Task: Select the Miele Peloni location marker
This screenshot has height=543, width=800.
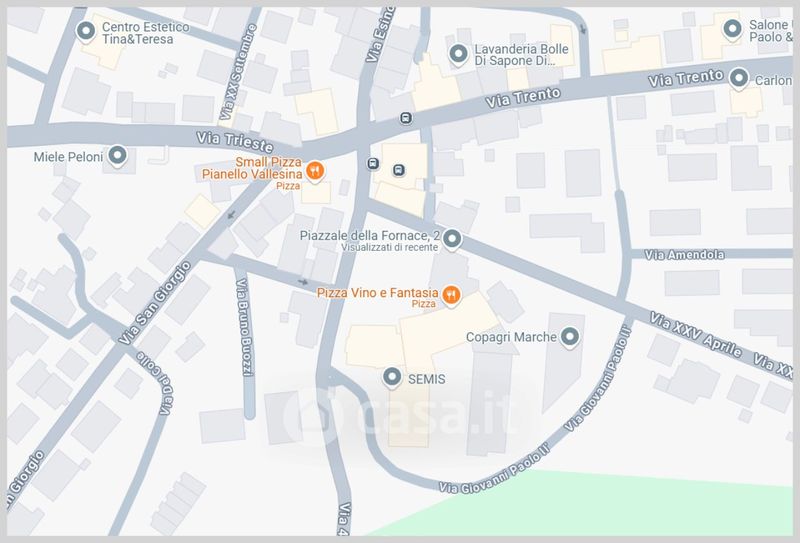Action: pos(117,155)
